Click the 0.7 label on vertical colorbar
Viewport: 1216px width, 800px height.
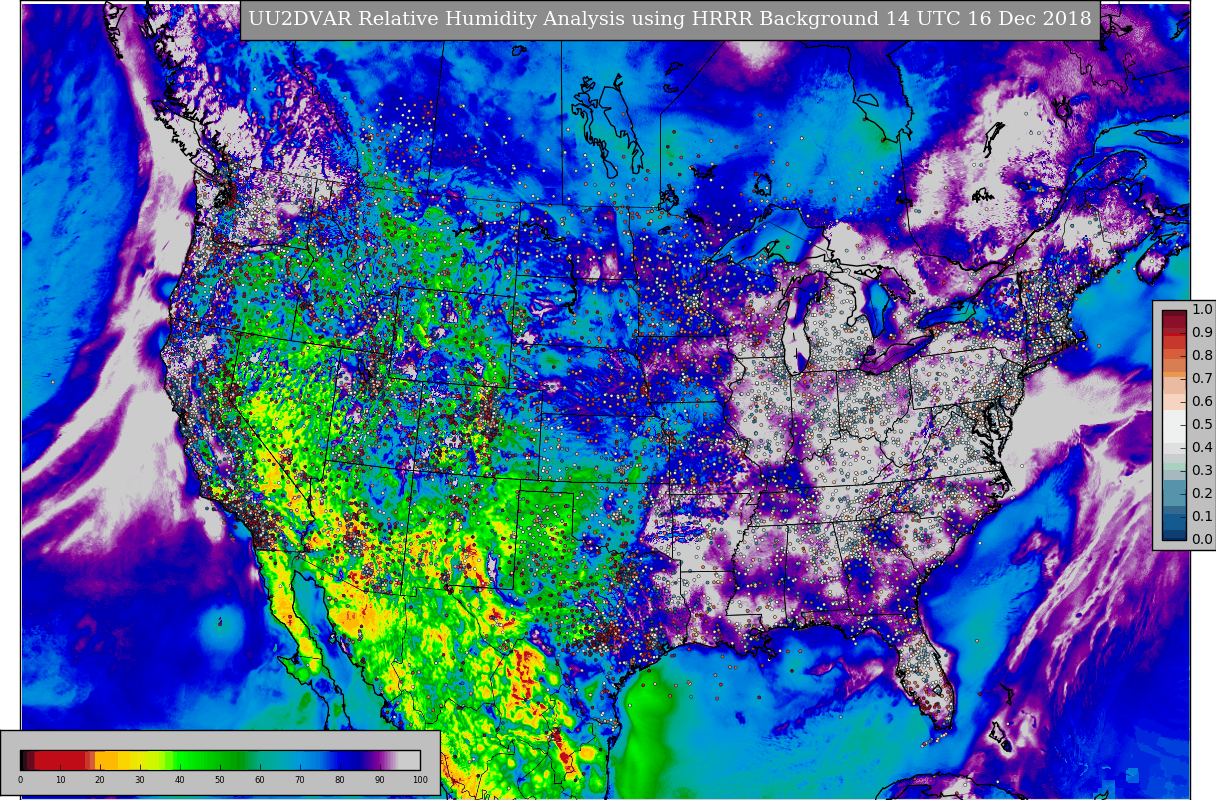coord(1202,378)
